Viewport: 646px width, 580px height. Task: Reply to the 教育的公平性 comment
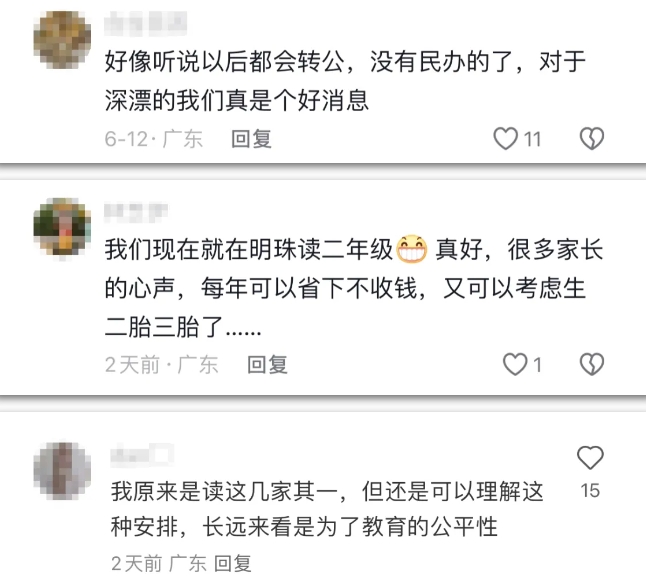pyautogui.click(x=232, y=563)
